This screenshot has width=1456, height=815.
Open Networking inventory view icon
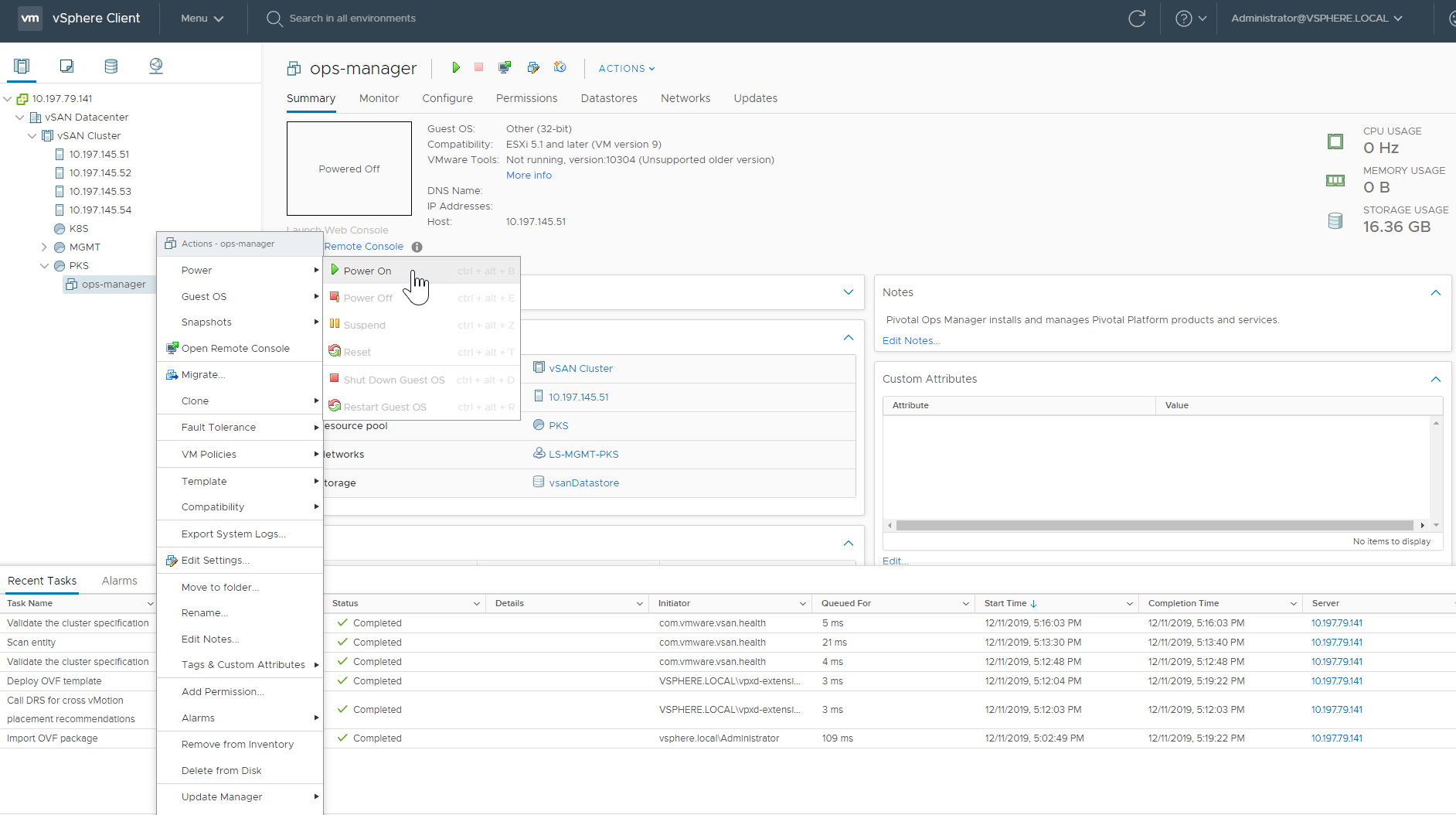tap(156, 66)
